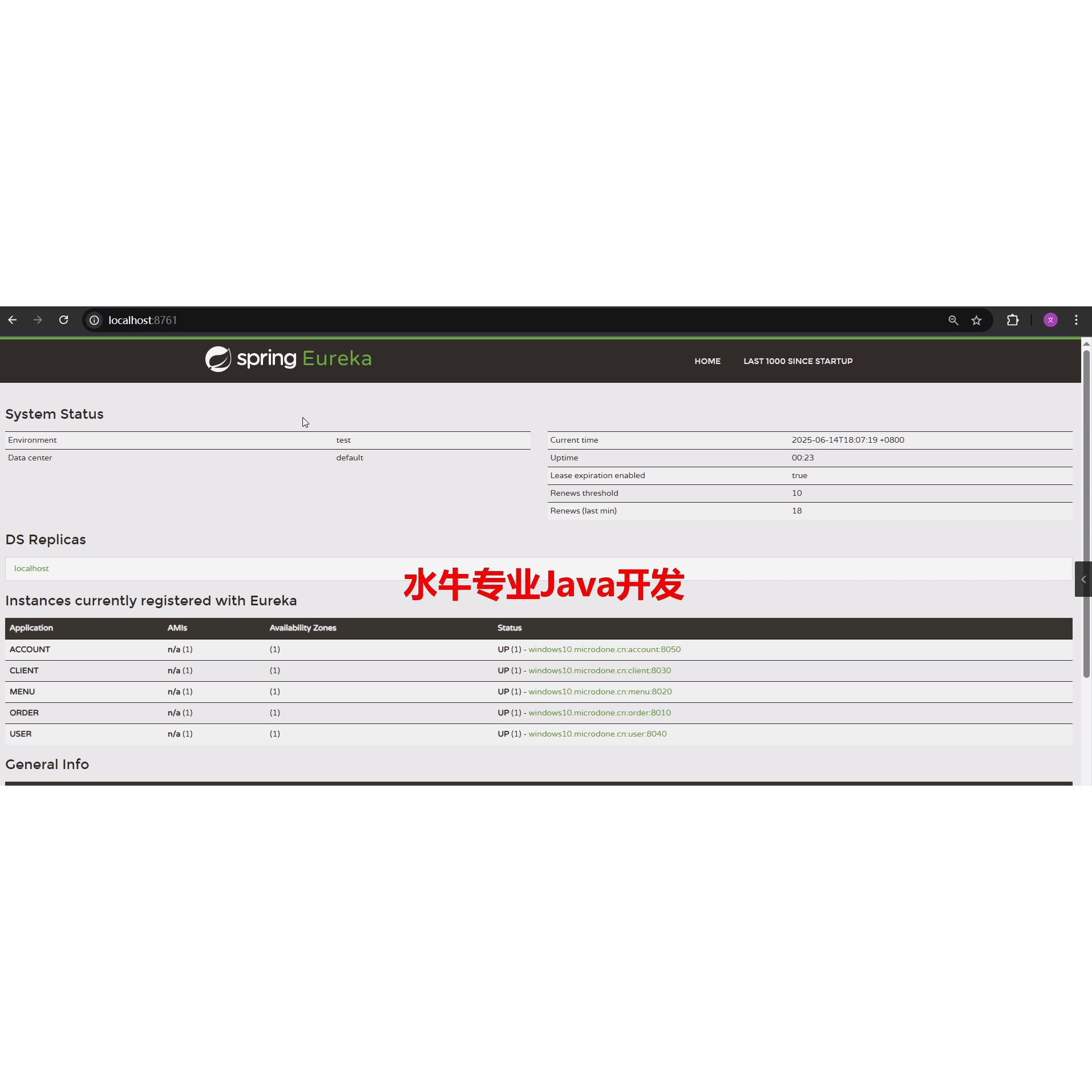Open the account:8050 instance link

604,649
